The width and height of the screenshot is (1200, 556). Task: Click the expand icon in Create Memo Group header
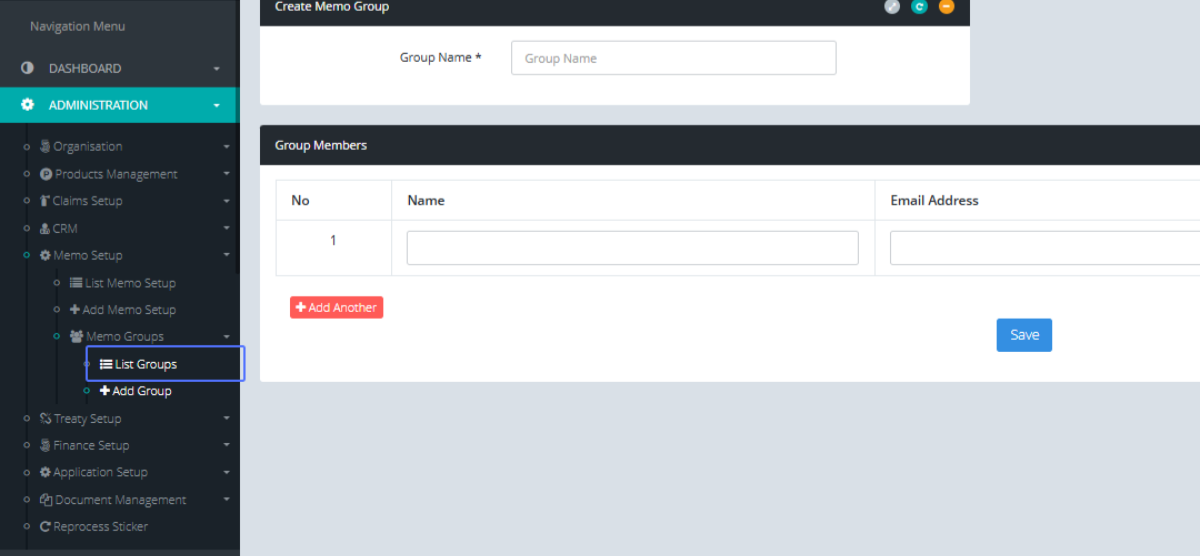pyautogui.click(x=892, y=7)
